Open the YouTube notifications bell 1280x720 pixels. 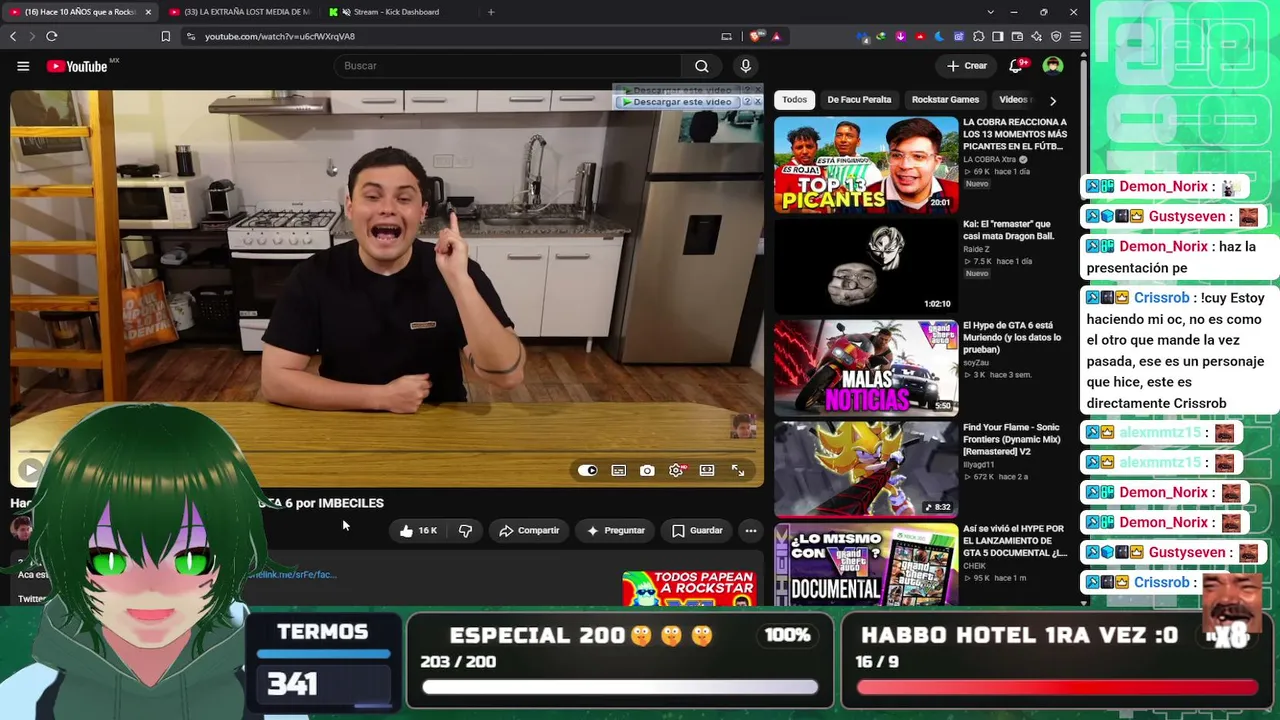1017,66
